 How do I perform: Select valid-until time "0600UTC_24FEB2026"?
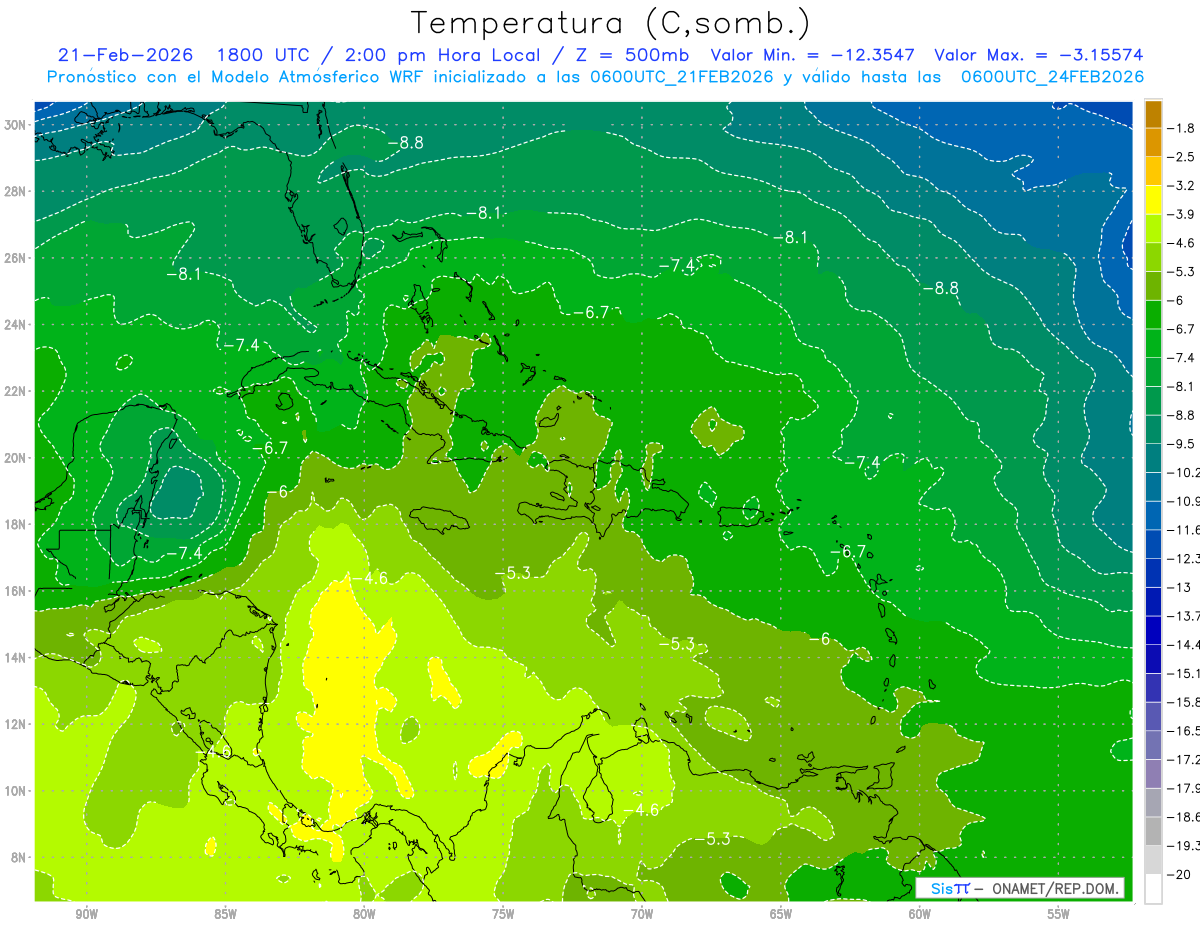1052,77
